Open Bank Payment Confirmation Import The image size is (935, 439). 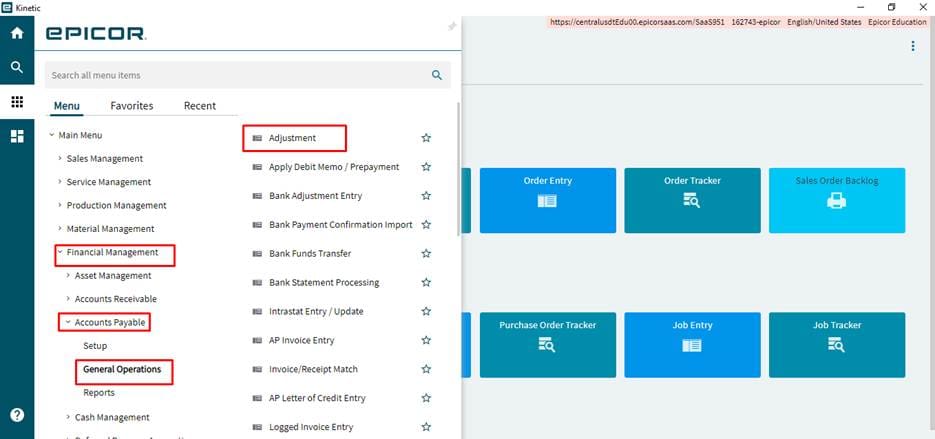coord(340,225)
